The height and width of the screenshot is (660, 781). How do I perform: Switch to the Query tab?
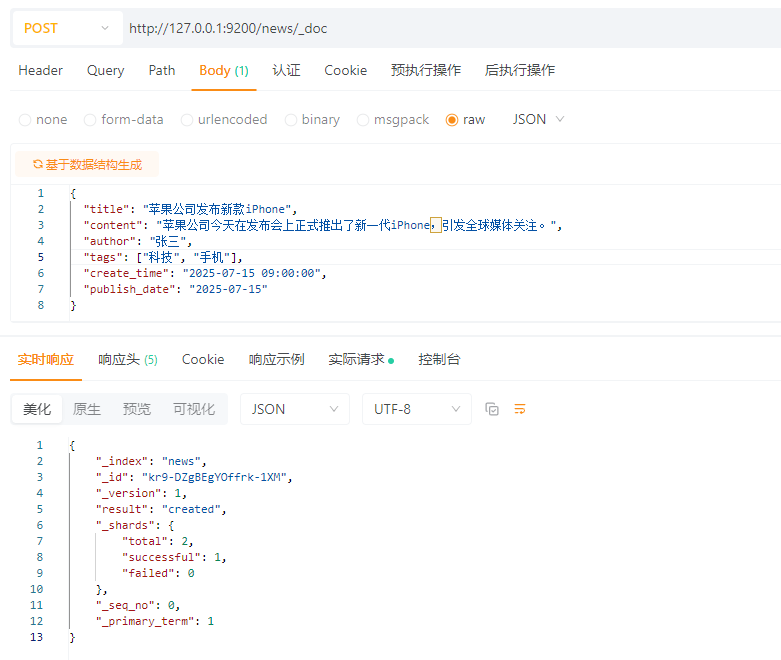pyautogui.click(x=106, y=70)
